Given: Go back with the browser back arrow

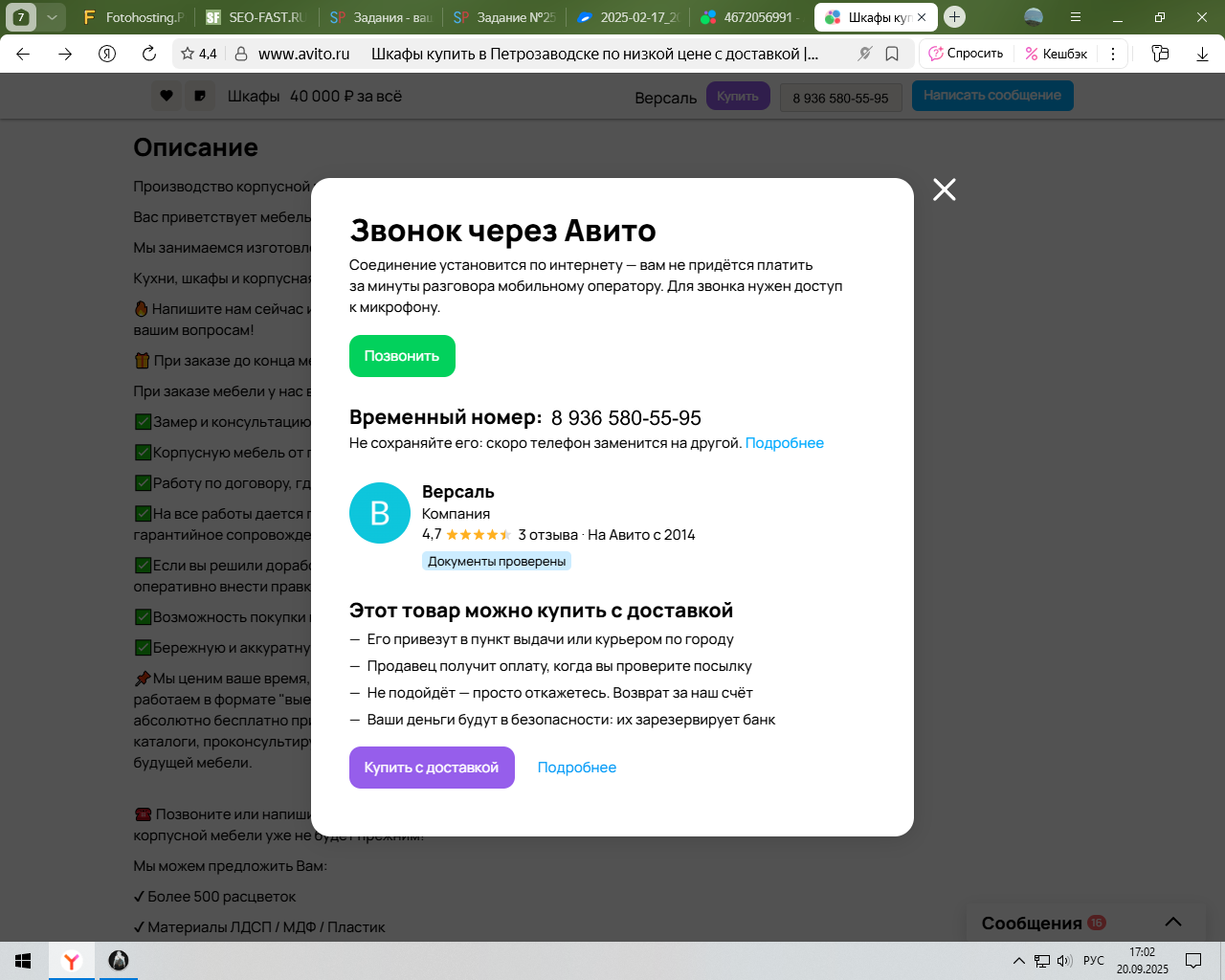Looking at the screenshot, I should click(23, 54).
